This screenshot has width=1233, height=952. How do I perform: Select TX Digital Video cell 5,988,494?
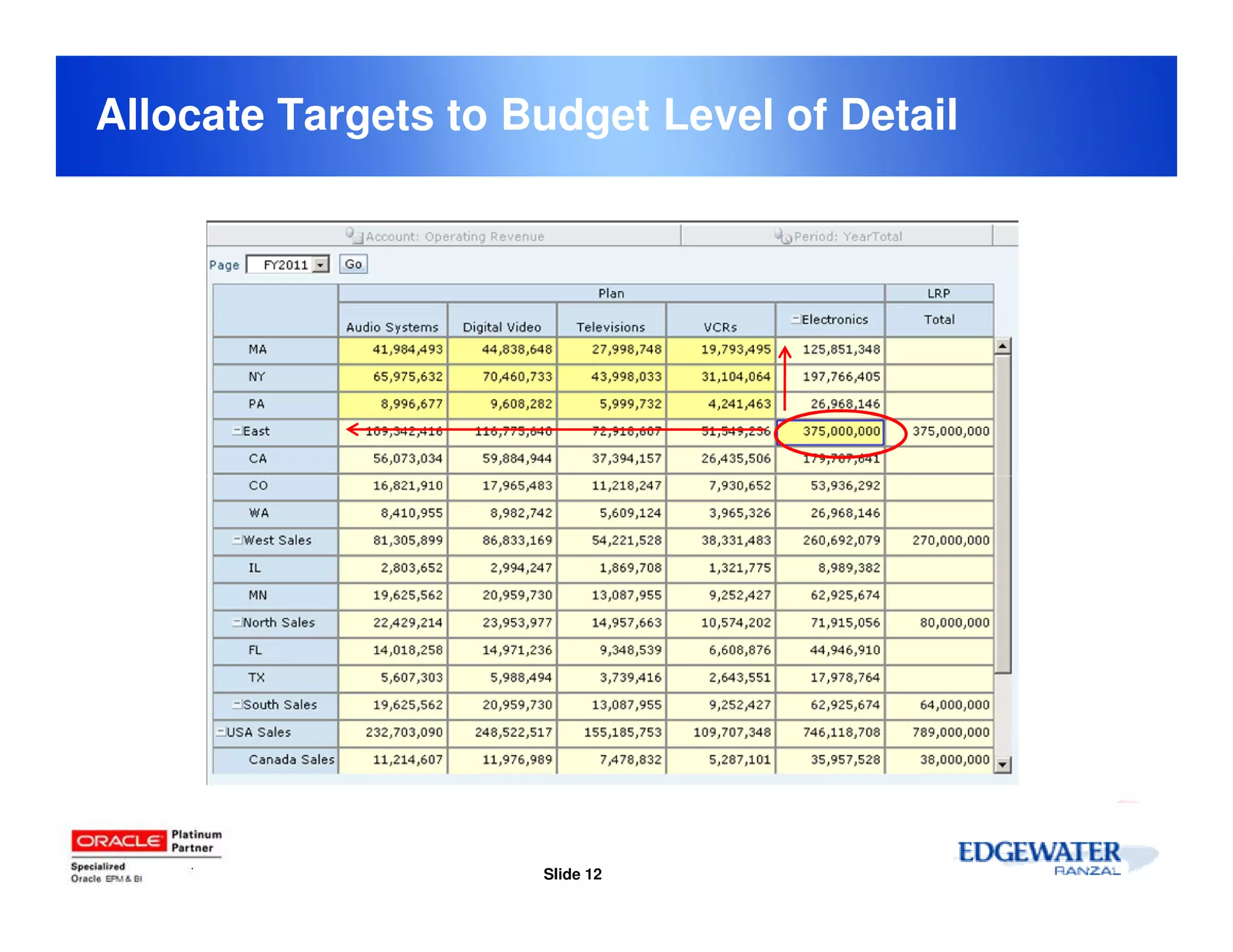tap(503, 678)
